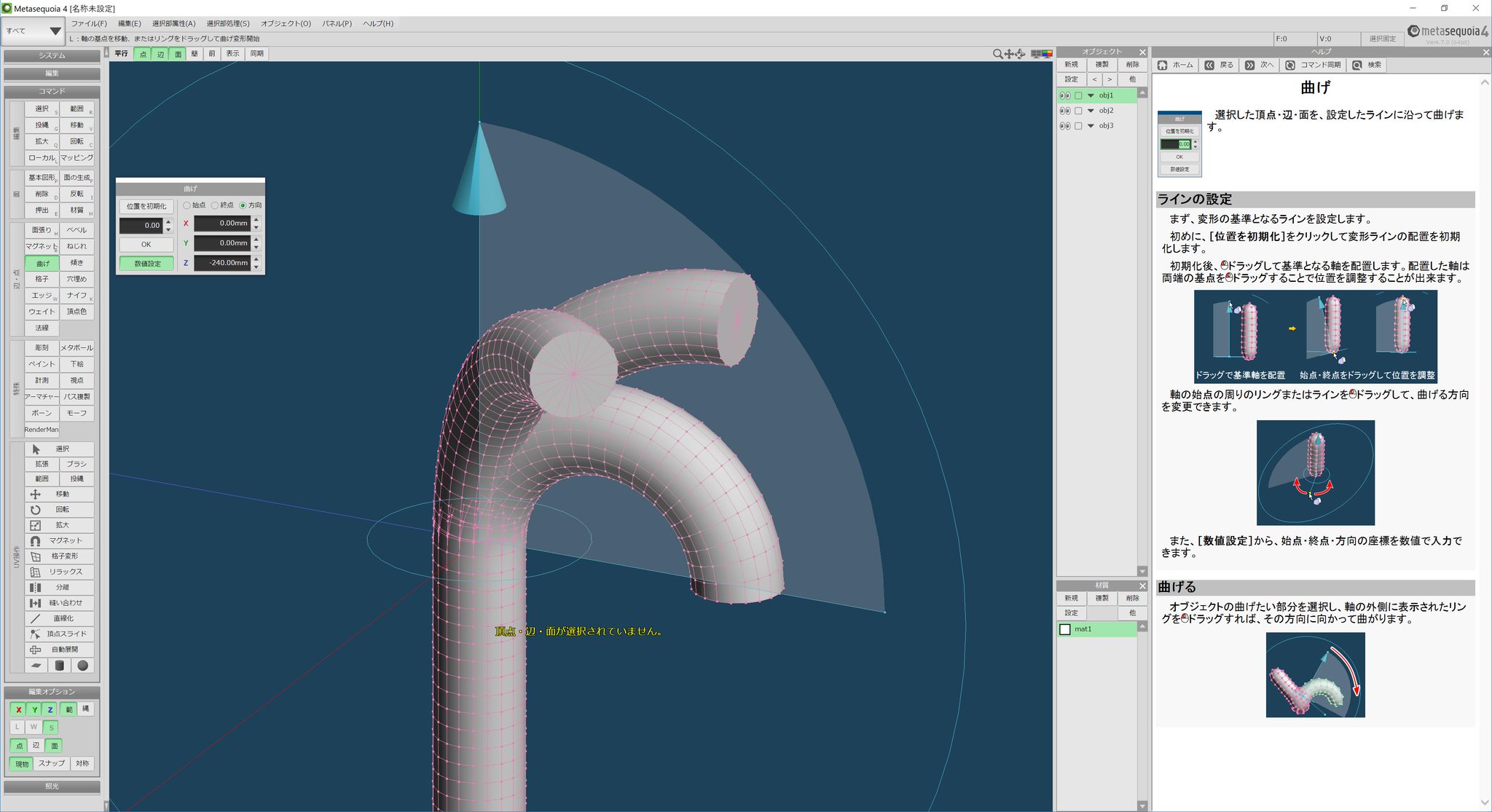
Task: Click the cylinder UV mapping icon
Action: tap(59, 666)
